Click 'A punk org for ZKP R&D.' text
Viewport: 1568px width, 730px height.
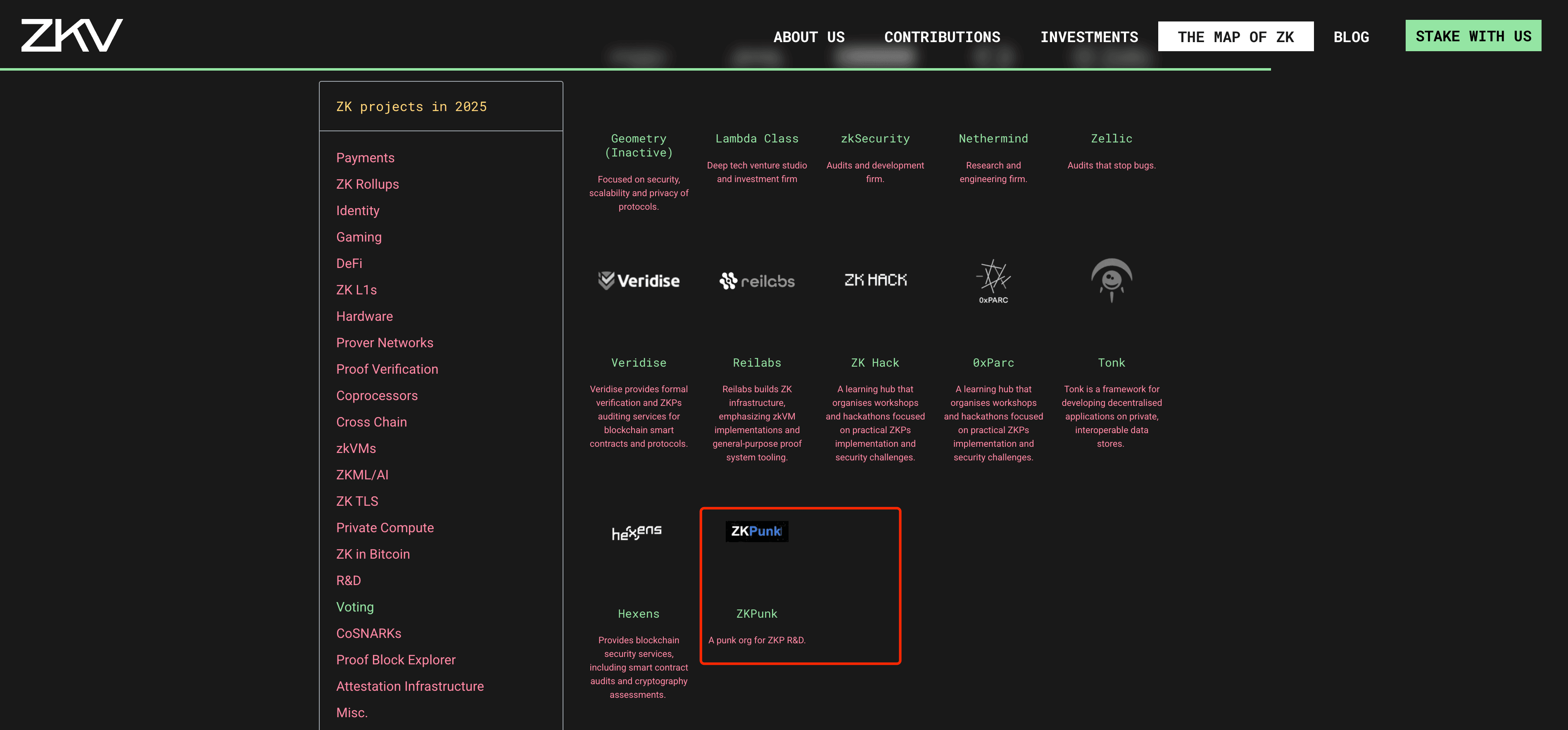coord(757,640)
